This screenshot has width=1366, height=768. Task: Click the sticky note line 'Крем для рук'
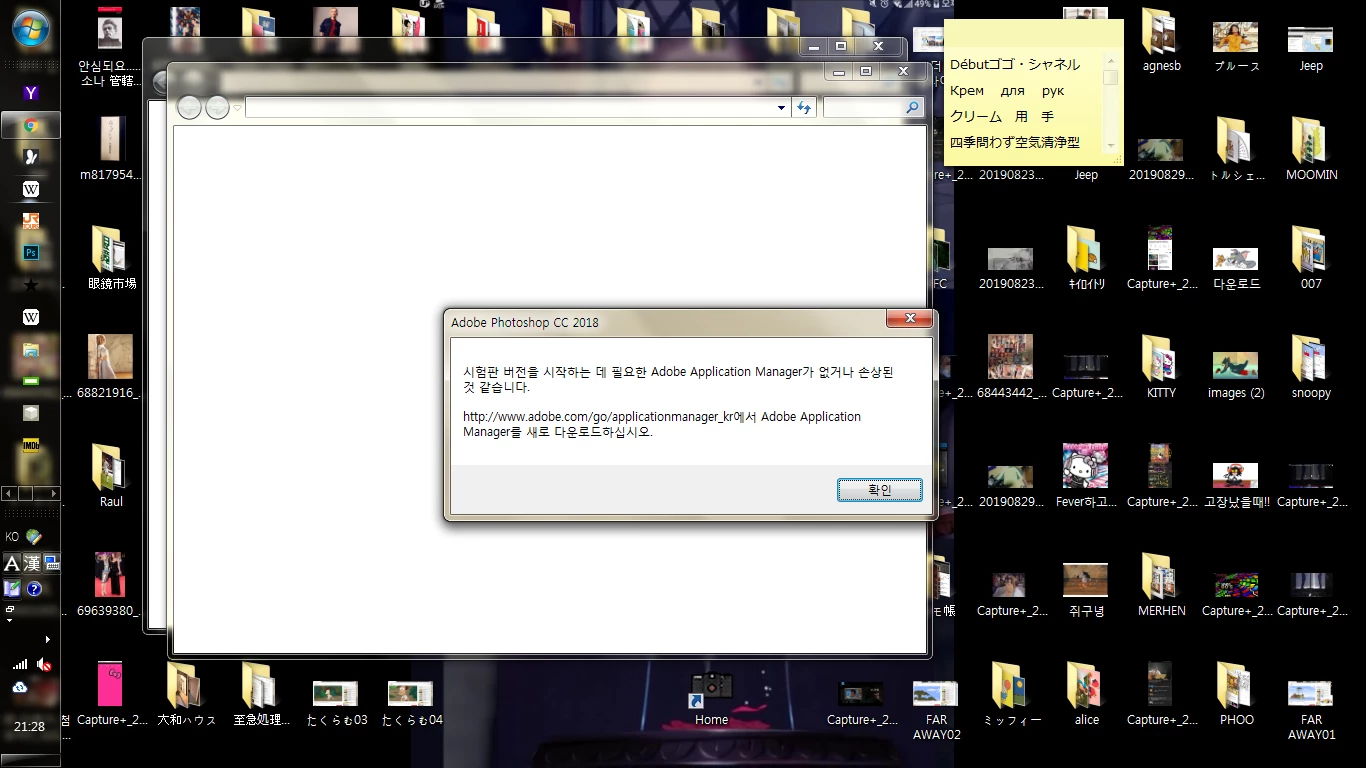[x=1007, y=90]
